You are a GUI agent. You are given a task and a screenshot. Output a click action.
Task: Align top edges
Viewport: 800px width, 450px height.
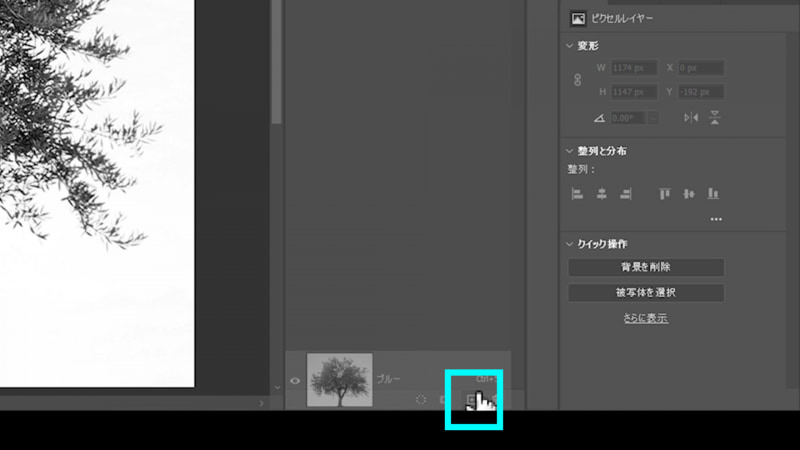[x=664, y=194]
